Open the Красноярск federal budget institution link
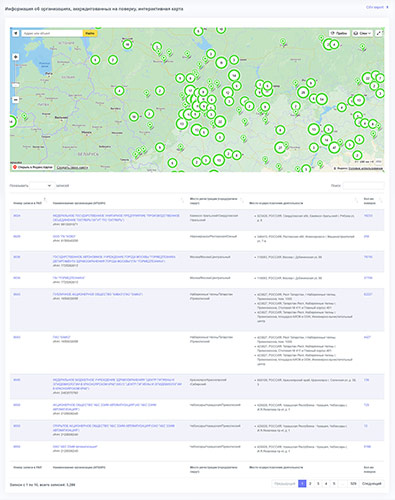Image resolution: width=395 pixels, height=500 pixels. click(x=117, y=384)
